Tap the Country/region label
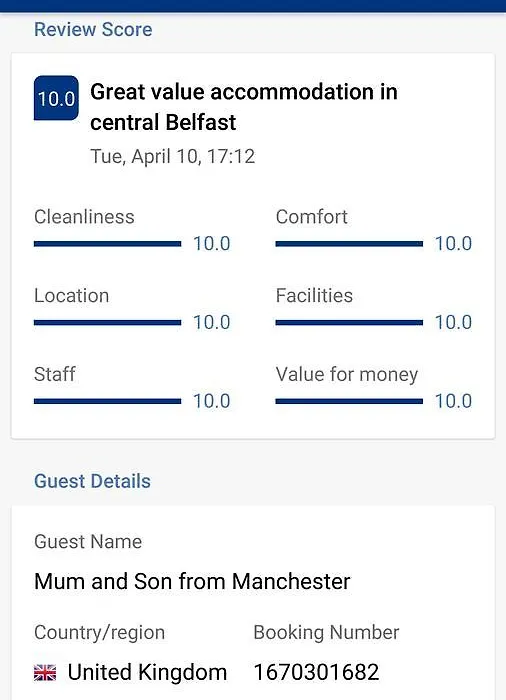 100,633
